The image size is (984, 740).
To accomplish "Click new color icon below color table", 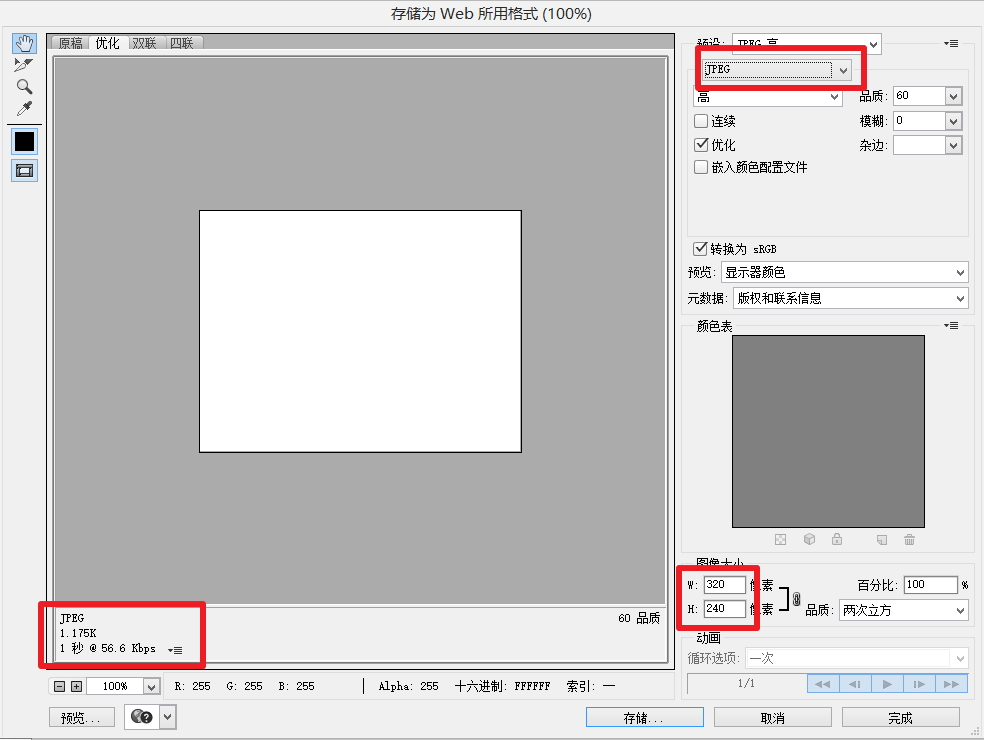I will [x=882, y=540].
